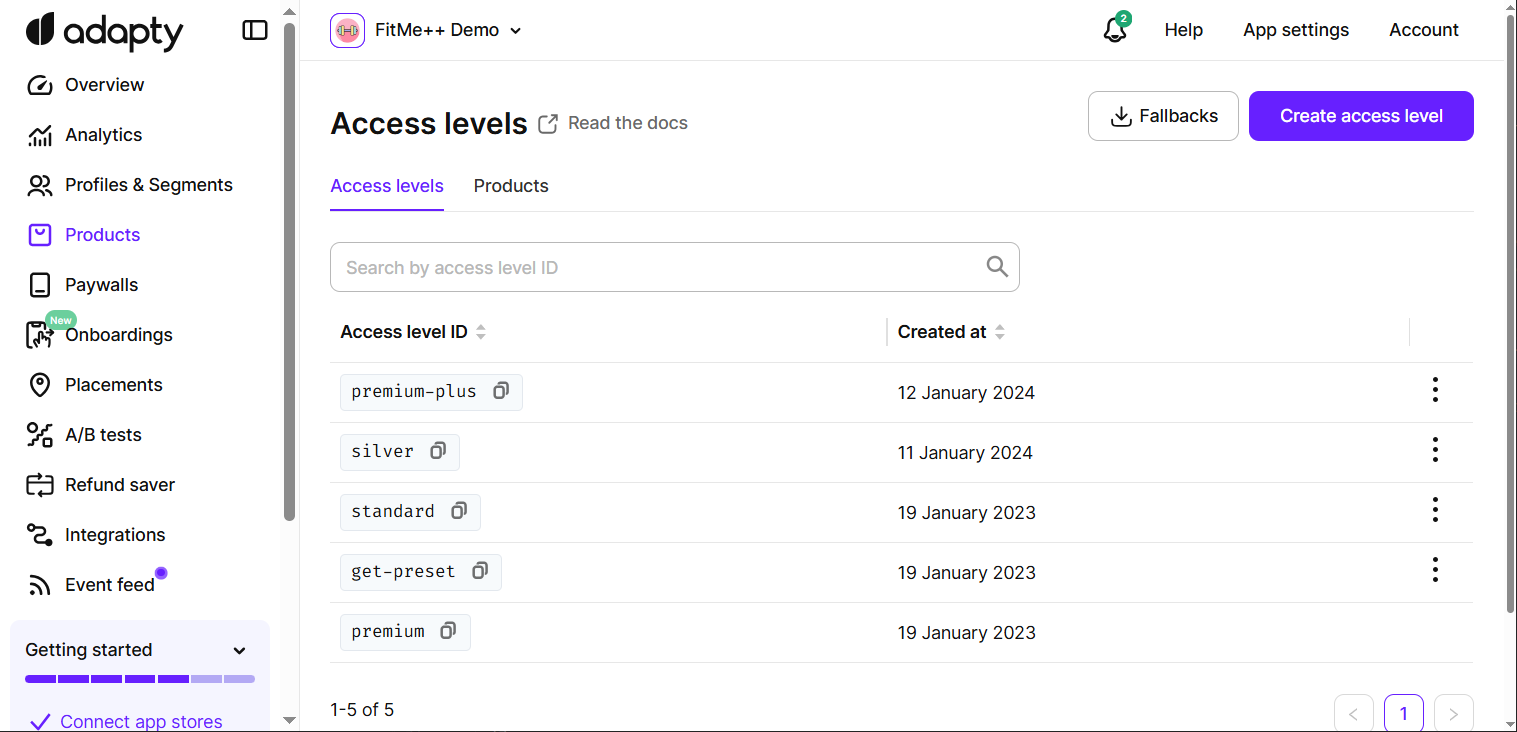Open the notifications bell
Screen dimensions: 1517x732
(x=1114, y=30)
